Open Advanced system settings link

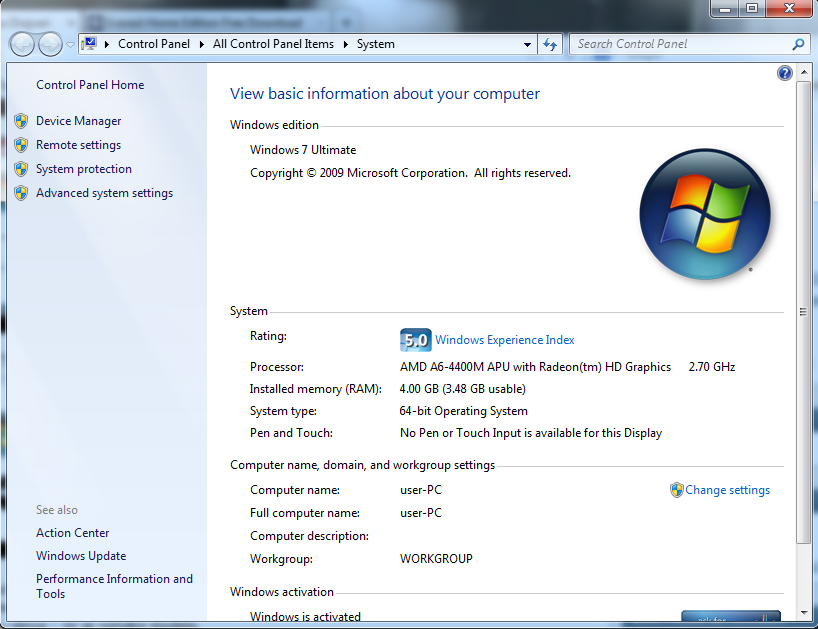point(104,193)
